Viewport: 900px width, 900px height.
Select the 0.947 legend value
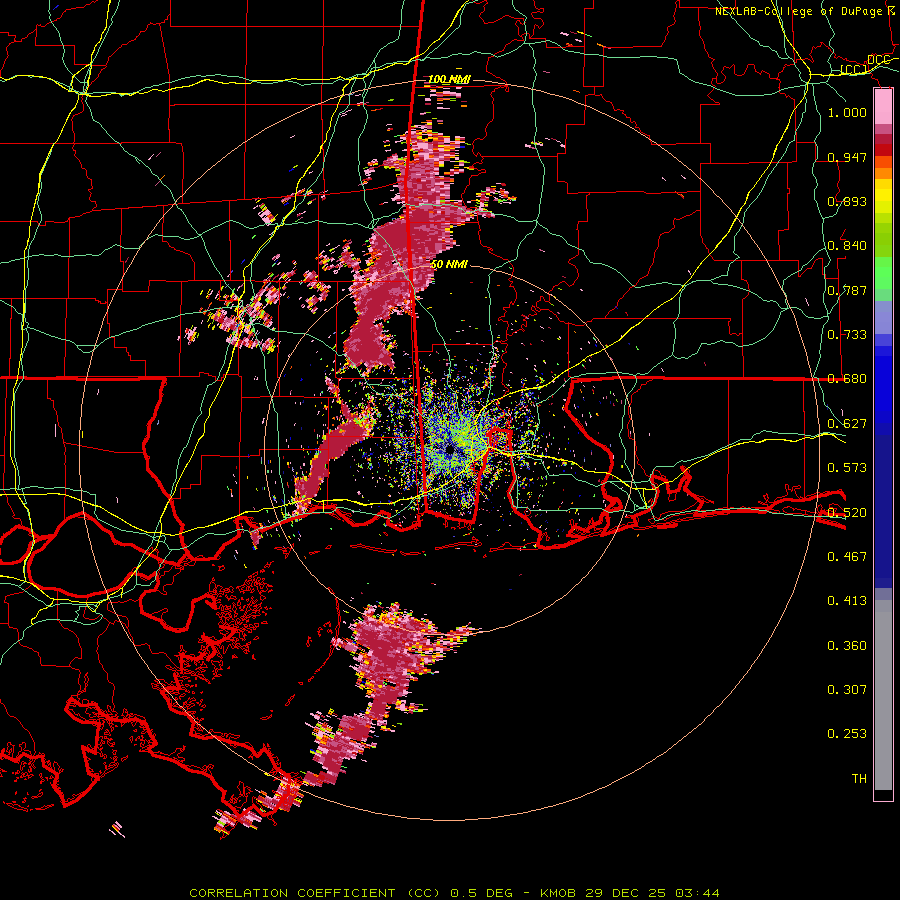pyautogui.click(x=847, y=157)
